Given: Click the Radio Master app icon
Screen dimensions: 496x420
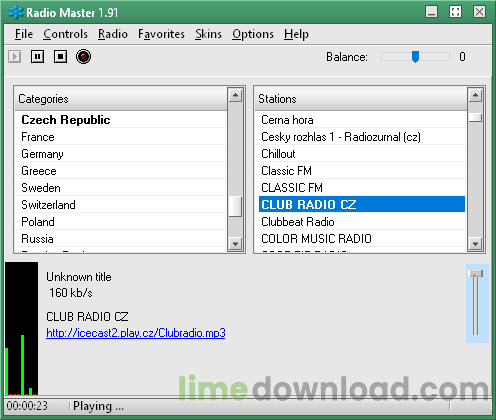Looking at the screenshot, I should pyautogui.click(x=15, y=12).
